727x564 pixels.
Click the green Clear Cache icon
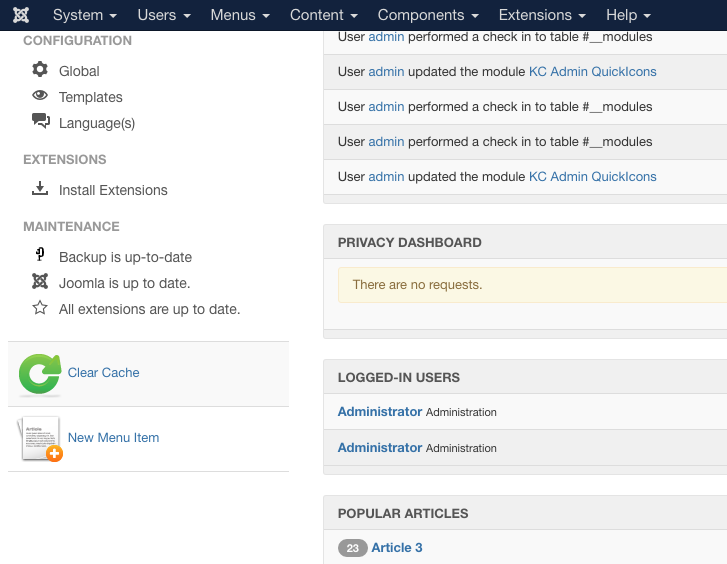40,374
